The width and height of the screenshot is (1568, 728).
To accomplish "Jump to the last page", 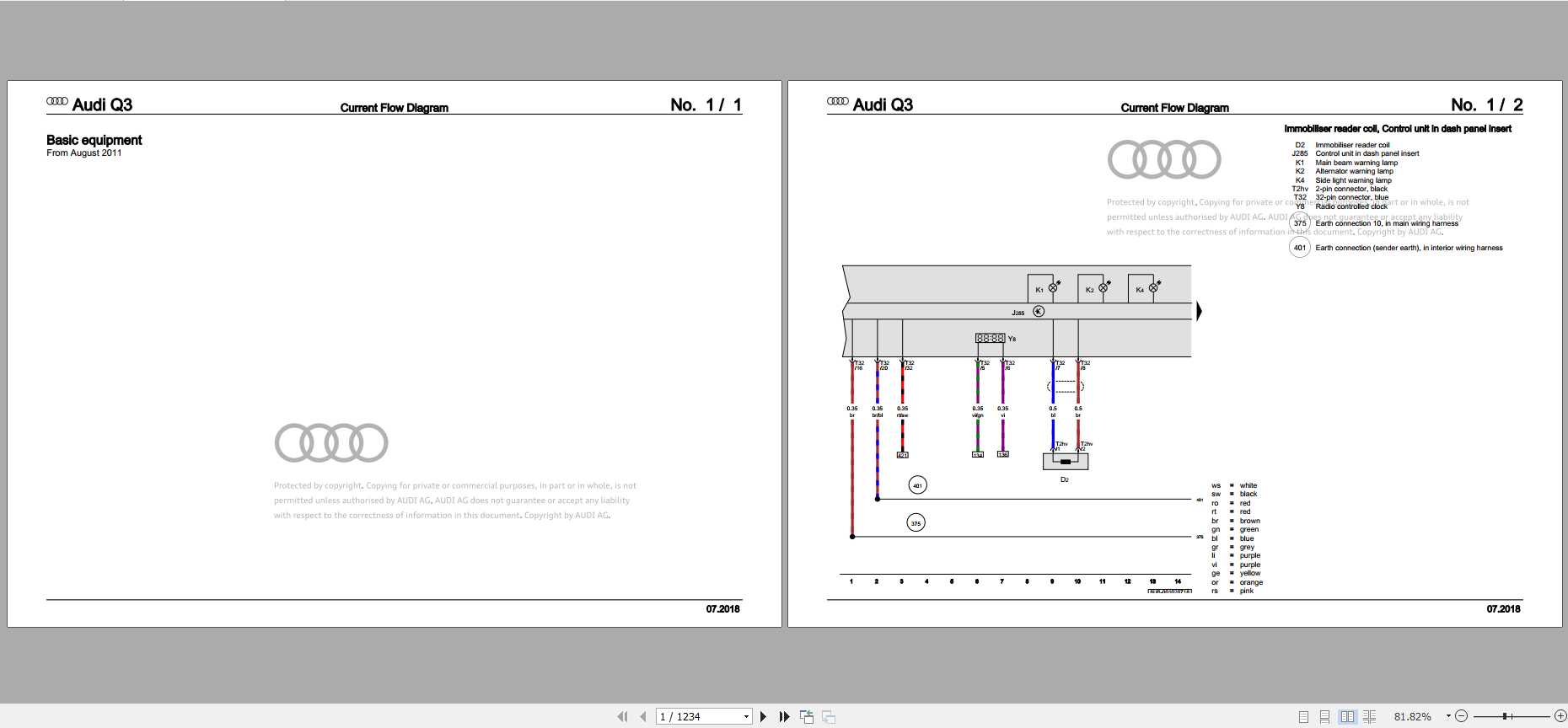I will point(784,716).
